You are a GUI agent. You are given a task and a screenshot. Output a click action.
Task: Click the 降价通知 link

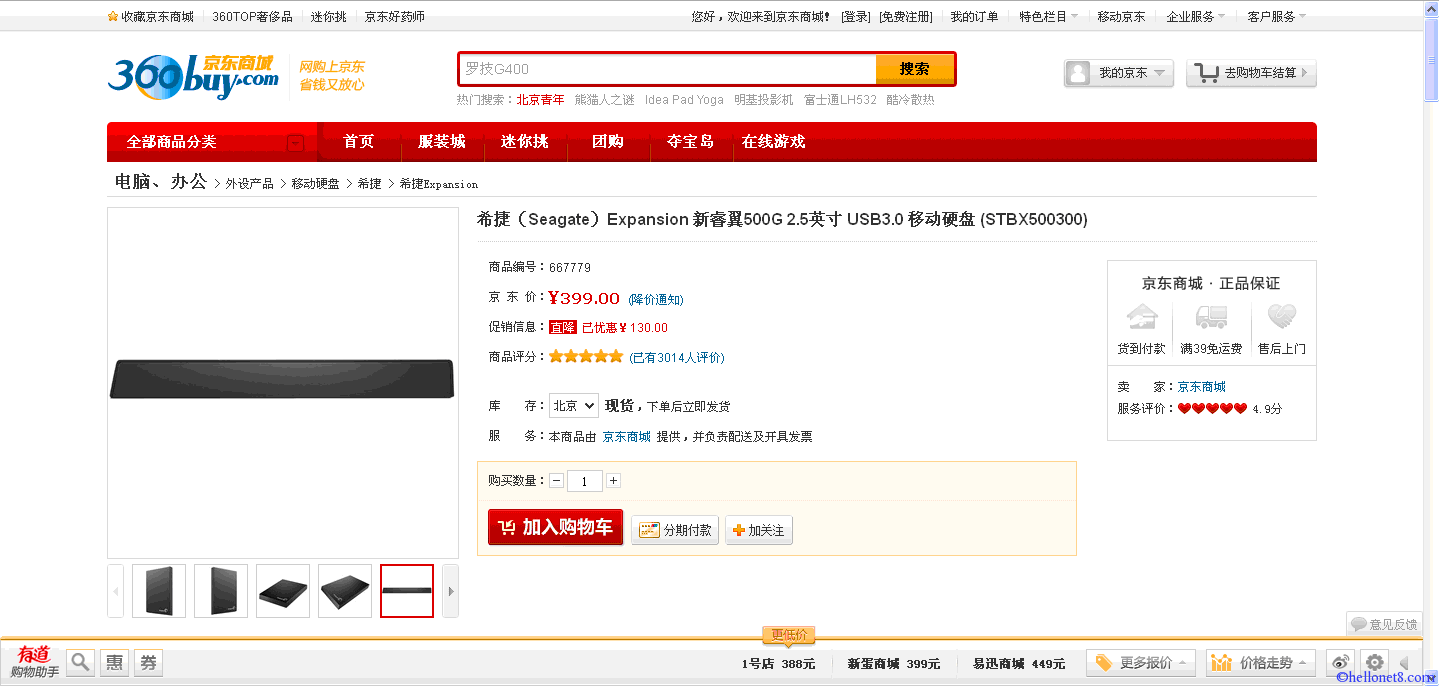click(656, 300)
